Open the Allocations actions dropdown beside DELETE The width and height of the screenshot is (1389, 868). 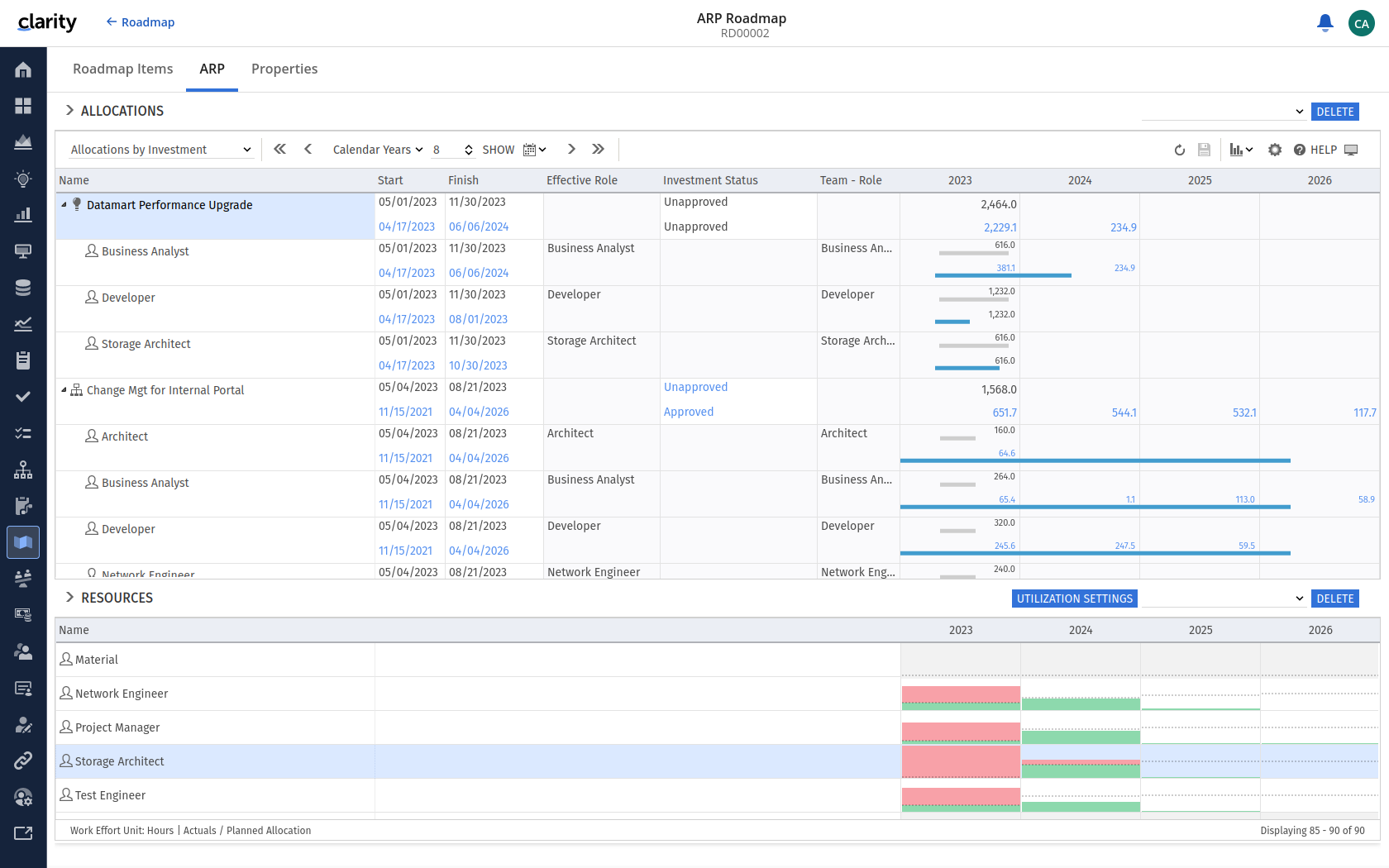click(x=1223, y=112)
